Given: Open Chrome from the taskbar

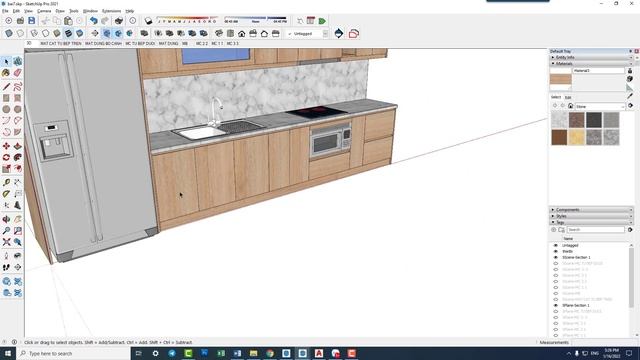Looking at the screenshot, I should (270, 353).
